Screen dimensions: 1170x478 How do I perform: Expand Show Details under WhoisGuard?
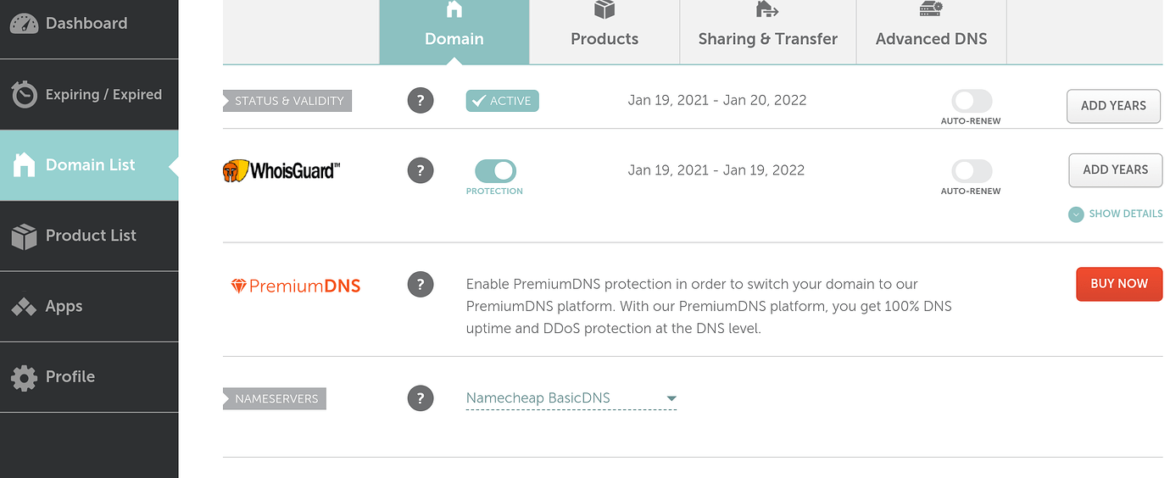click(1115, 214)
